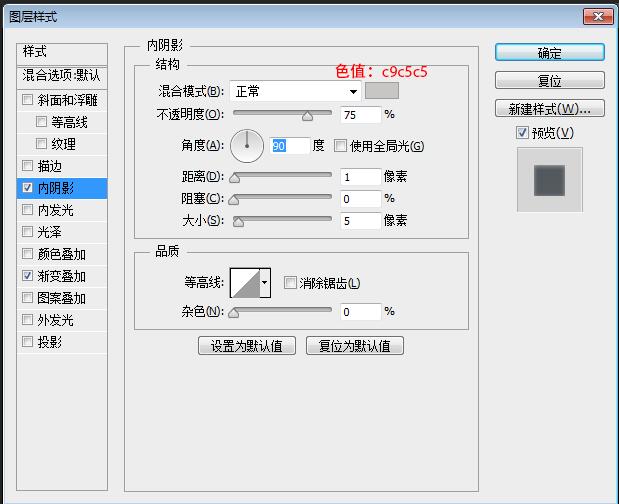Uncheck the 渐变叠加 checkbox
Image resolution: width=619 pixels, height=504 pixels.
(x=27, y=275)
